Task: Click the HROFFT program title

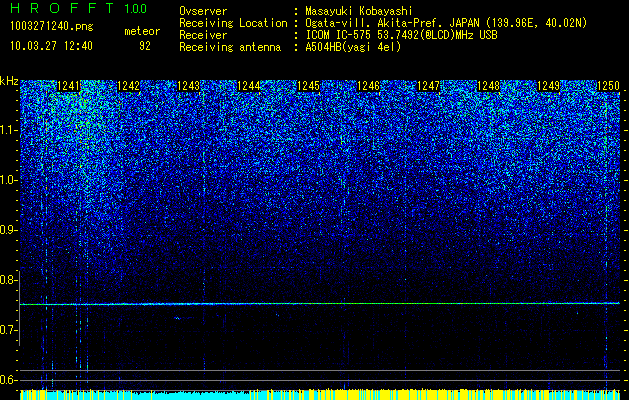Action: (62, 8)
